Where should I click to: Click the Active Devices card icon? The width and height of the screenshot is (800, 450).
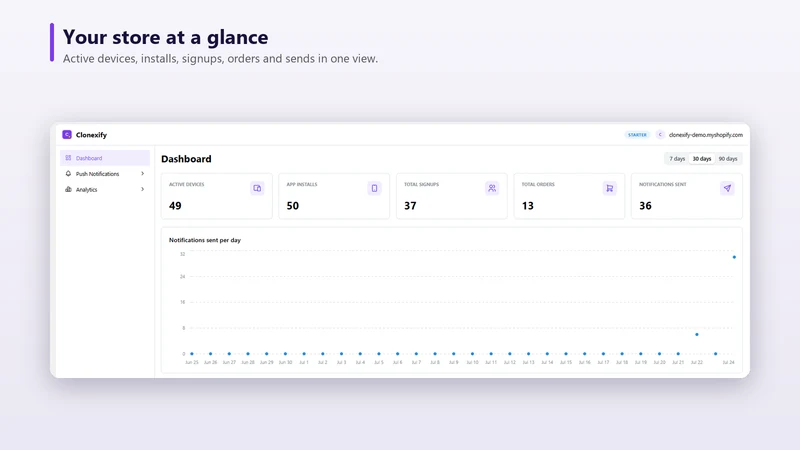pyautogui.click(x=257, y=188)
